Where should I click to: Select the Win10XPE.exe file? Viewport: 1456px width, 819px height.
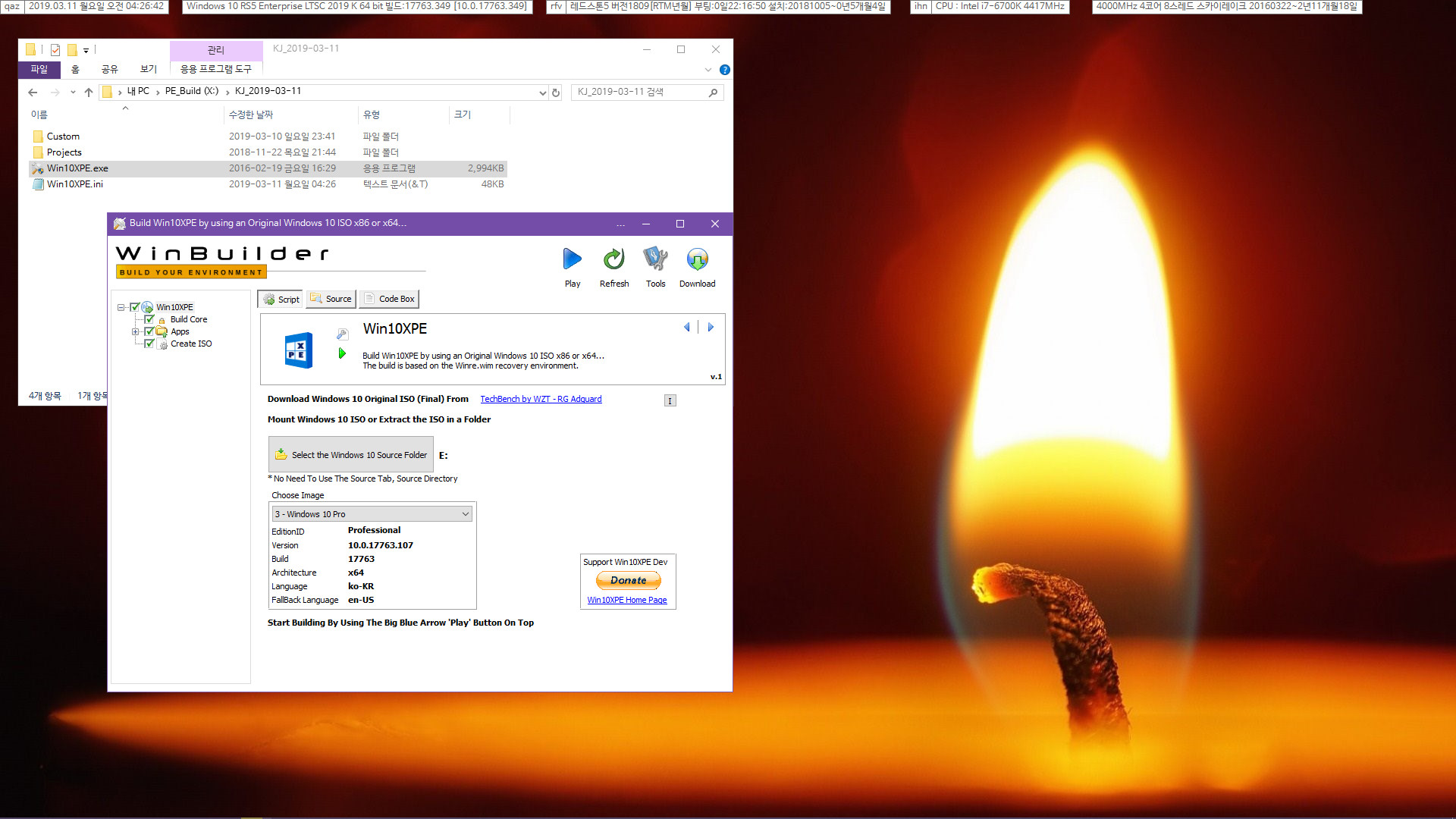[268, 168]
